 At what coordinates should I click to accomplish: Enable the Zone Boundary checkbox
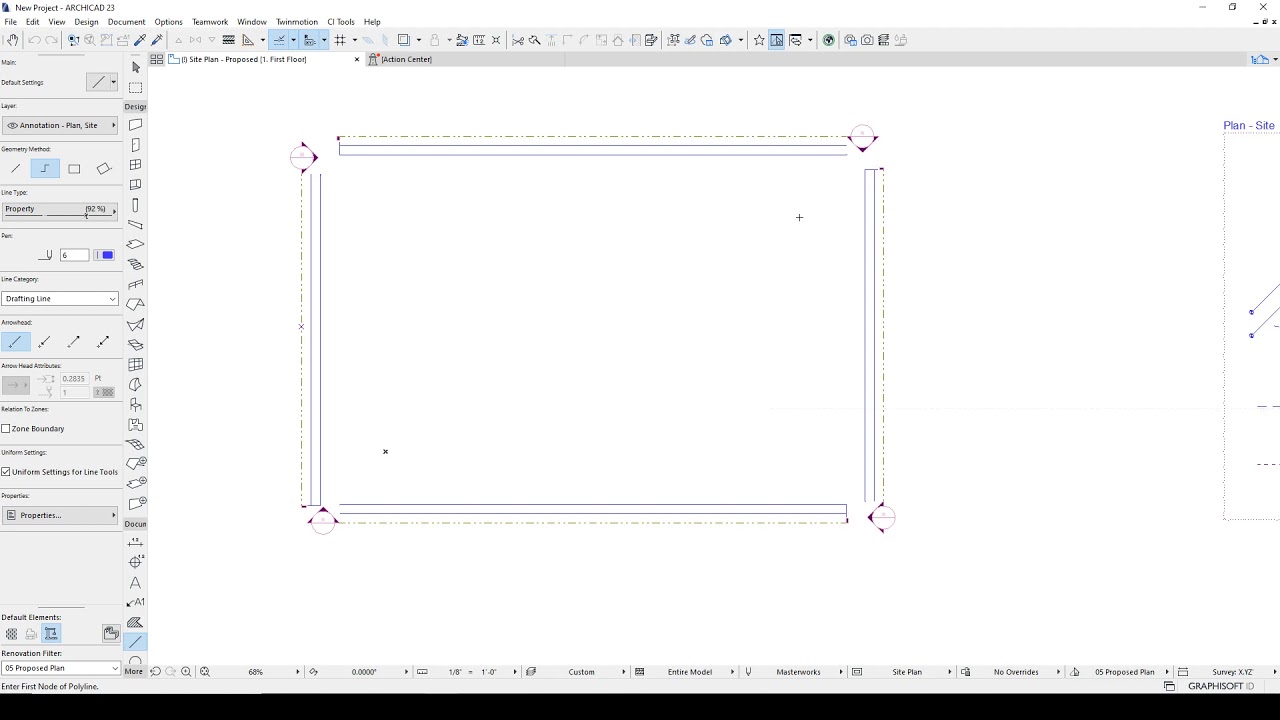6,428
